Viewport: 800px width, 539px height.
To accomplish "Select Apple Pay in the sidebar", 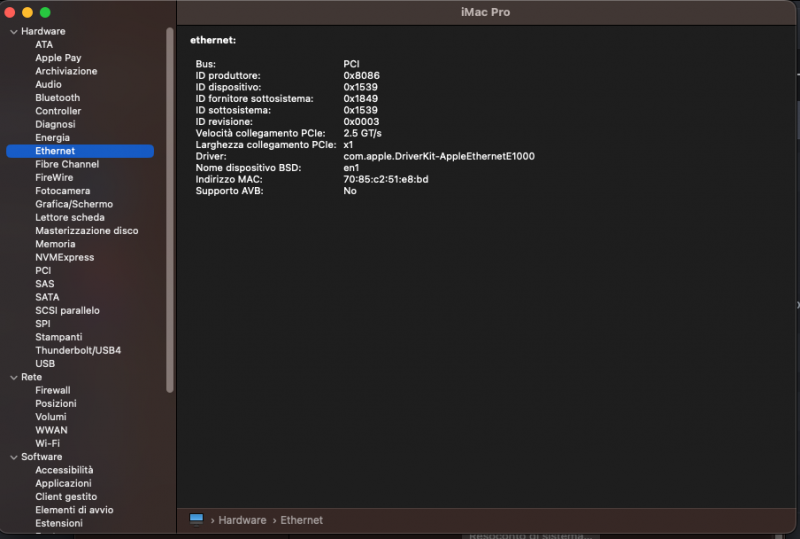I will click(x=58, y=58).
